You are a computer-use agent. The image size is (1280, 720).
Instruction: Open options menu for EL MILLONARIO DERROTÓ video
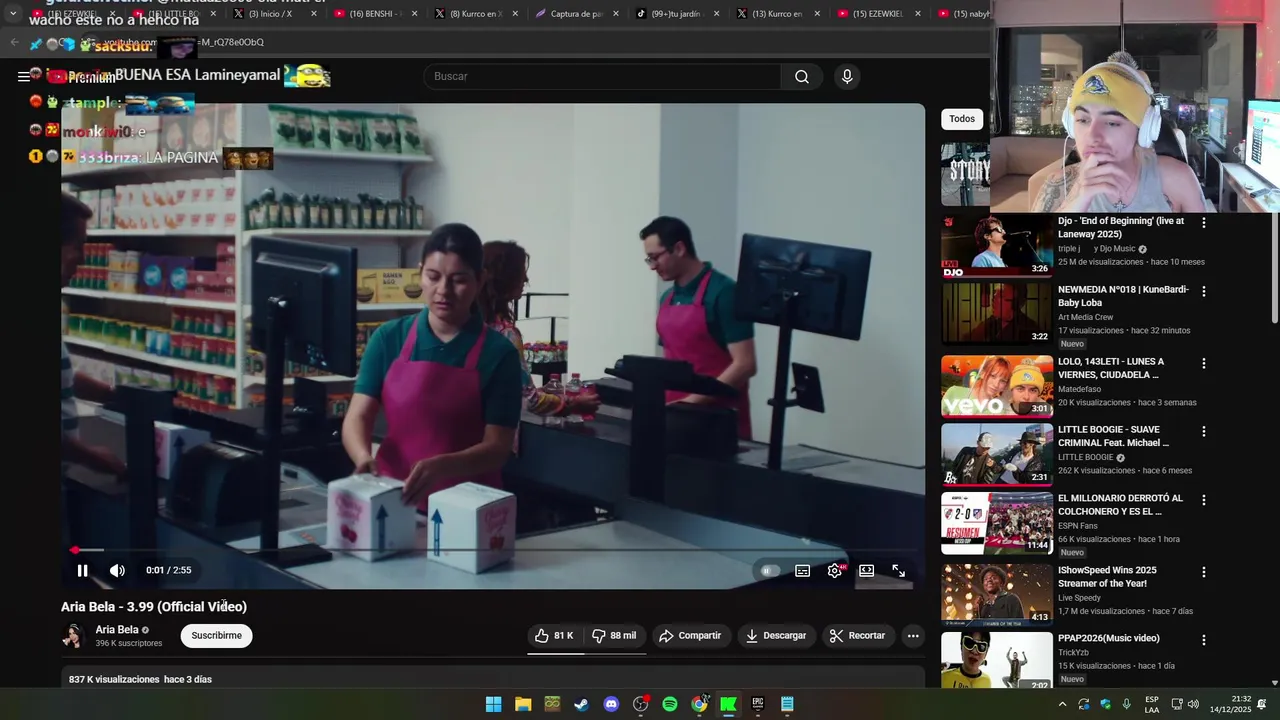1204,500
